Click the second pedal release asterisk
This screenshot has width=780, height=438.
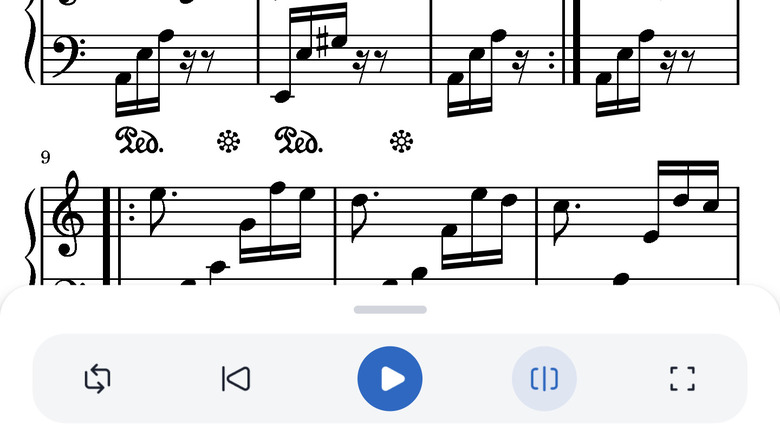pyautogui.click(x=401, y=142)
